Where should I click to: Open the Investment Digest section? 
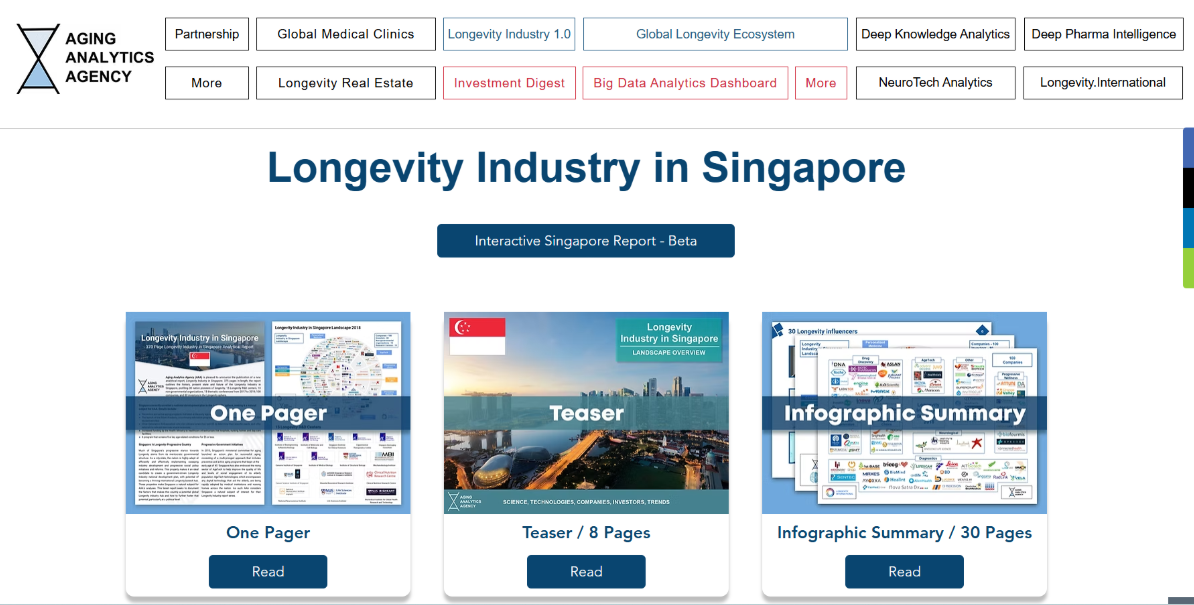(x=509, y=83)
